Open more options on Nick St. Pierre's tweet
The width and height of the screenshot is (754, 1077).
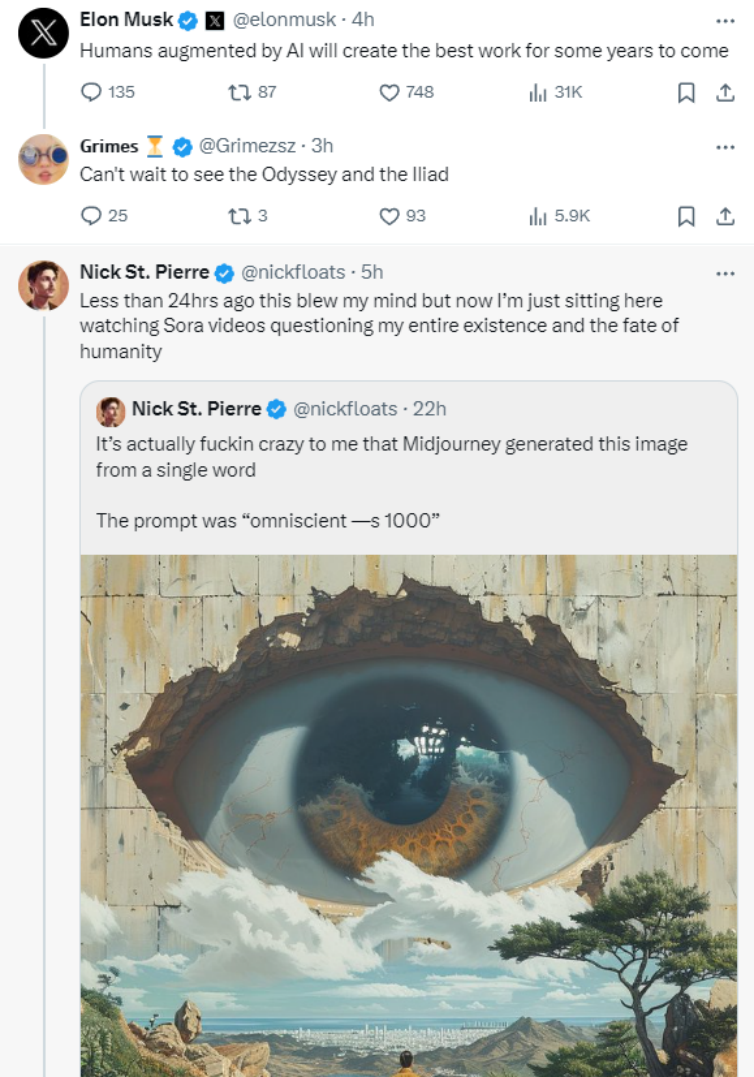[725, 273]
